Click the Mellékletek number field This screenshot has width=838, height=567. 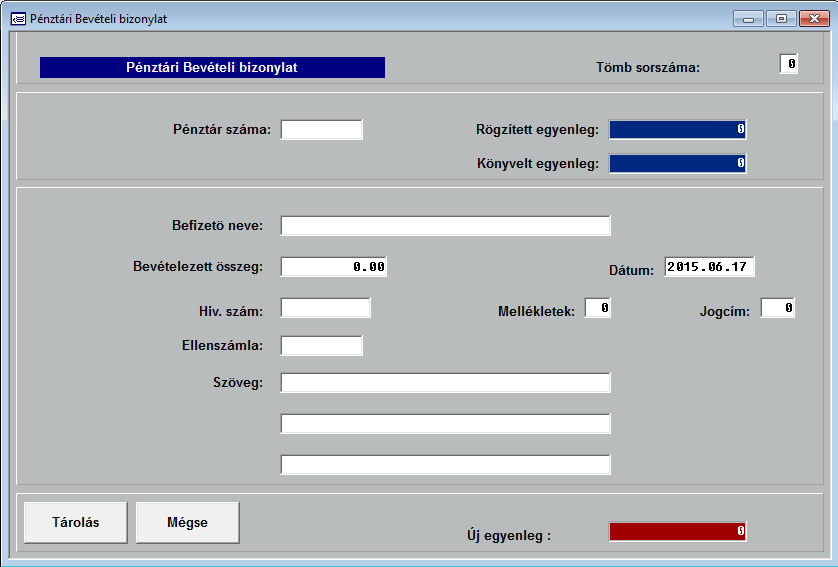(598, 308)
